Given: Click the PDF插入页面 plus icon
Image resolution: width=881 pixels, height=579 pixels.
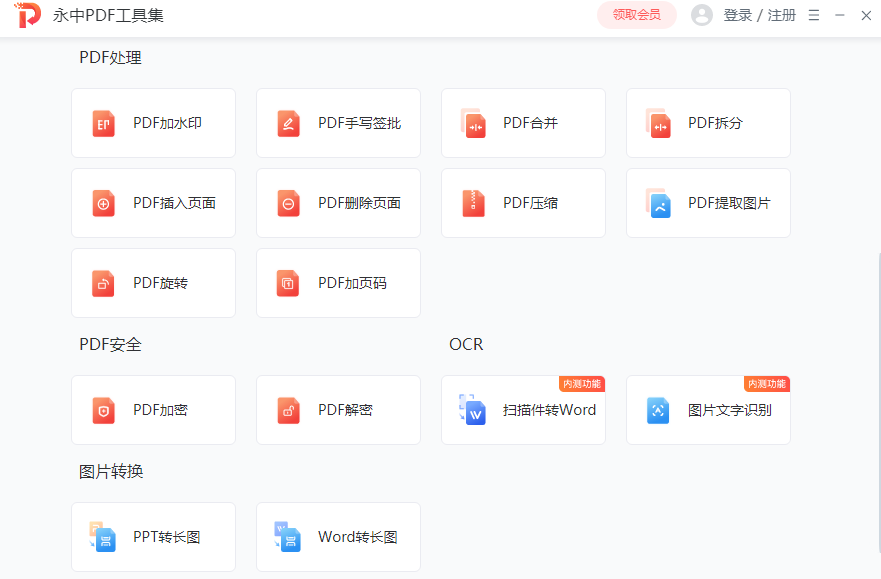Looking at the screenshot, I should tap(103, 203).
